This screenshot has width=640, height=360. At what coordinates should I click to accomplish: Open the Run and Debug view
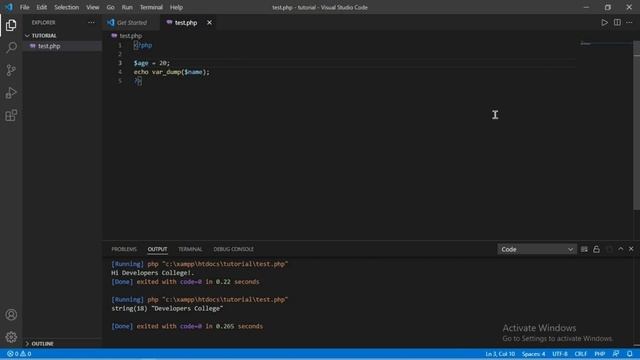(11, 93)
